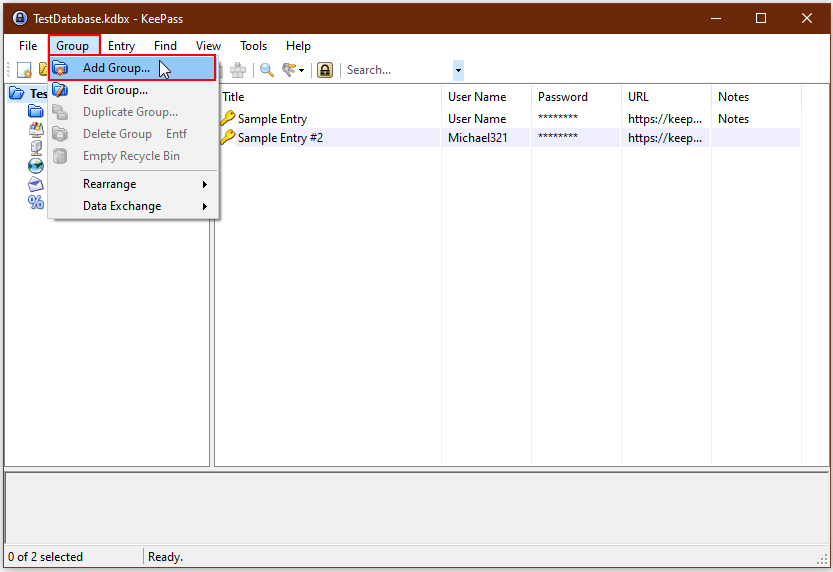833x572 pixels.
Task: Choose Add Group... from the Group menu
Action: click(x=132, y=68)
